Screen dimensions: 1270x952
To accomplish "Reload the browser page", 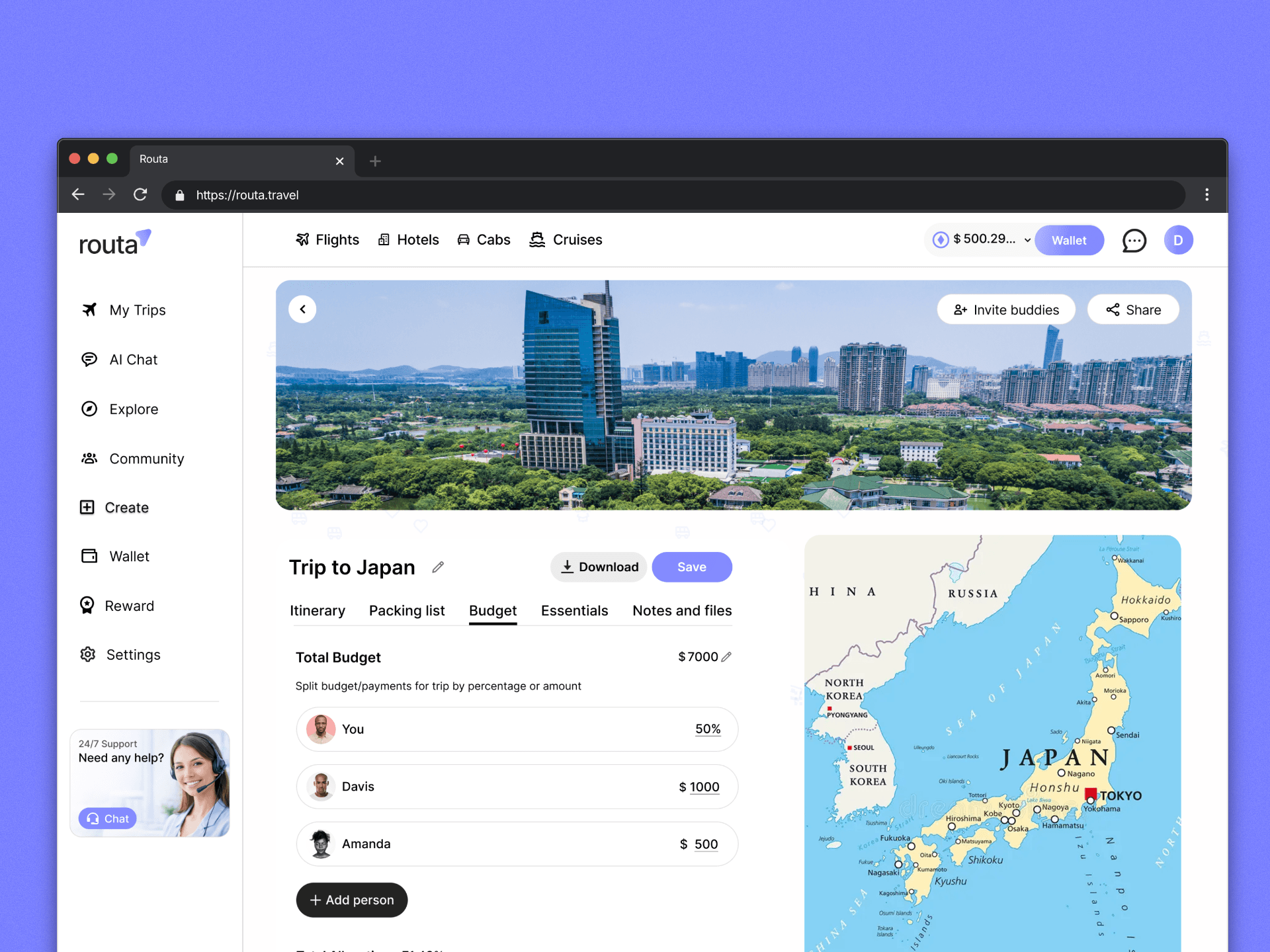I will pyautogui.click(x=140, y=194).
